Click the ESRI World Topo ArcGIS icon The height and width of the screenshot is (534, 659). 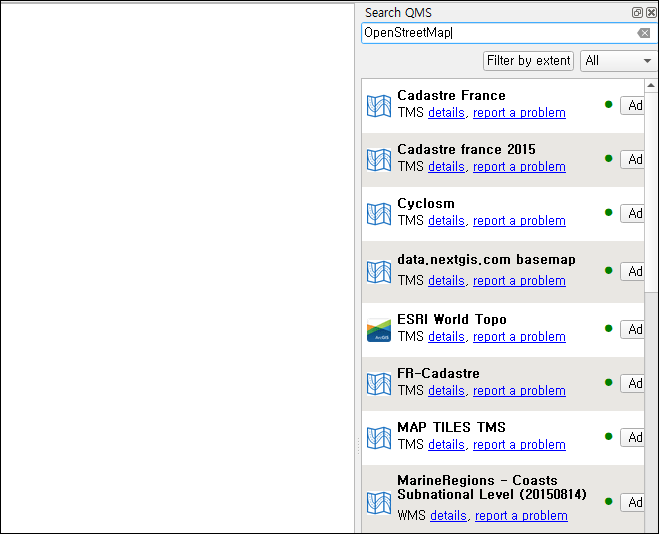[x=379, y=330]
